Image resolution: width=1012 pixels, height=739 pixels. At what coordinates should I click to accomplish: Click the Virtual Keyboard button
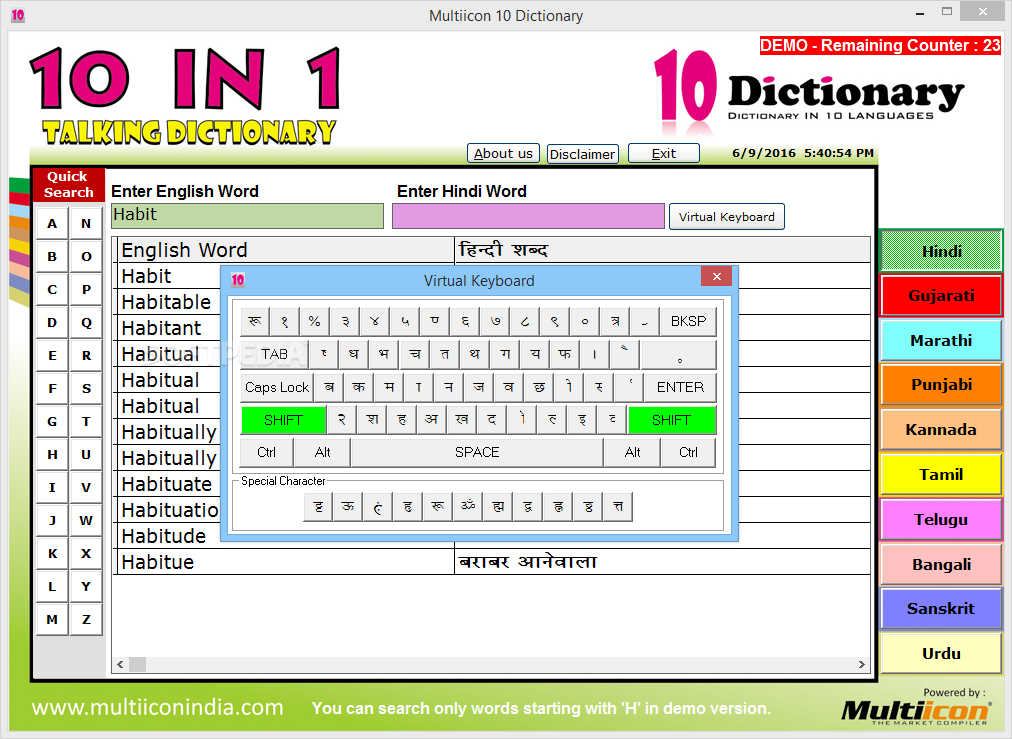(x=727, y=217)
